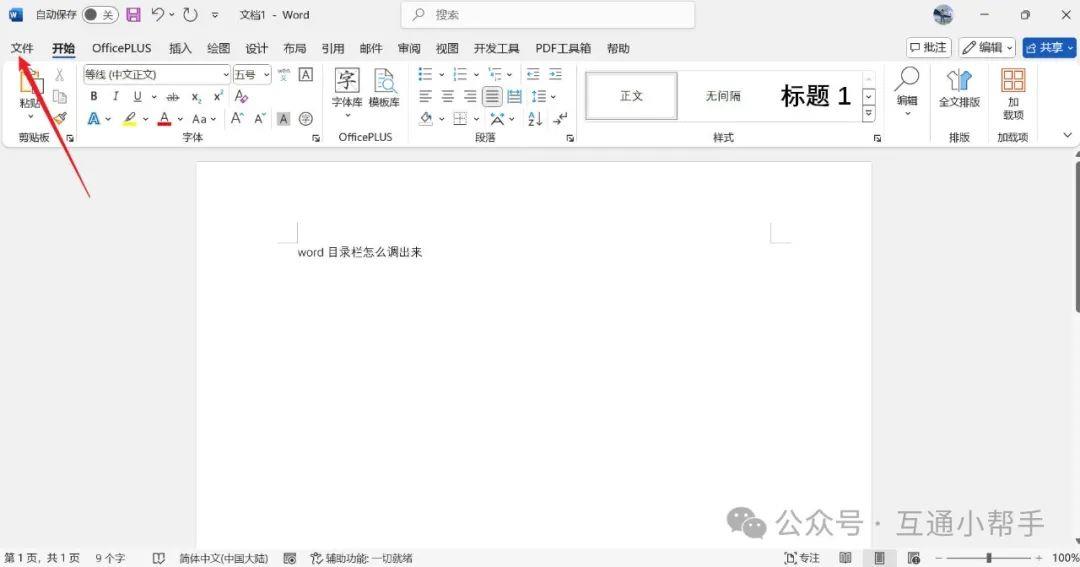Click the Enclosed Character 字 icon
The height and width of the screenshot is (567, 1080).
(x=306, y=118)
